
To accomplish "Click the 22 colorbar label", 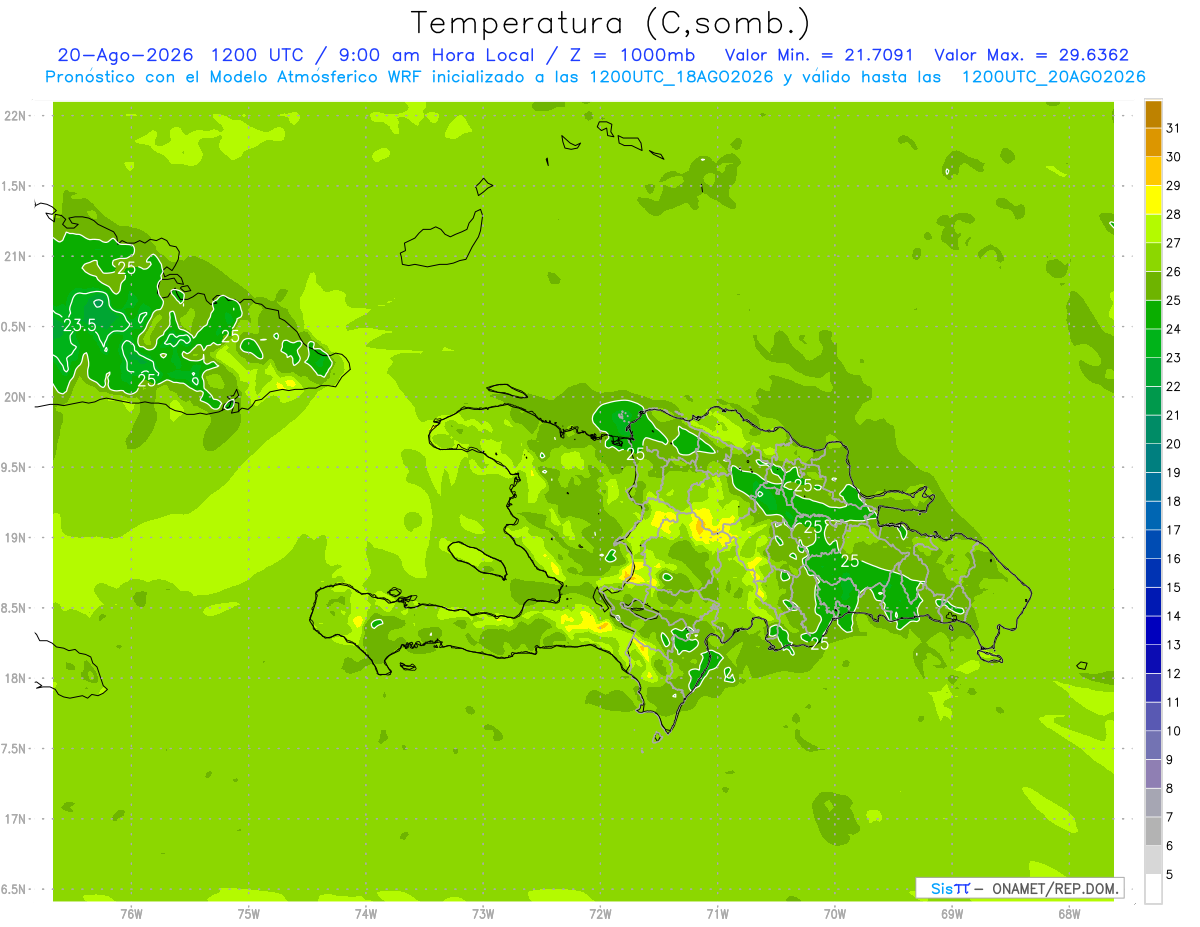I will tap(1173, 386).
